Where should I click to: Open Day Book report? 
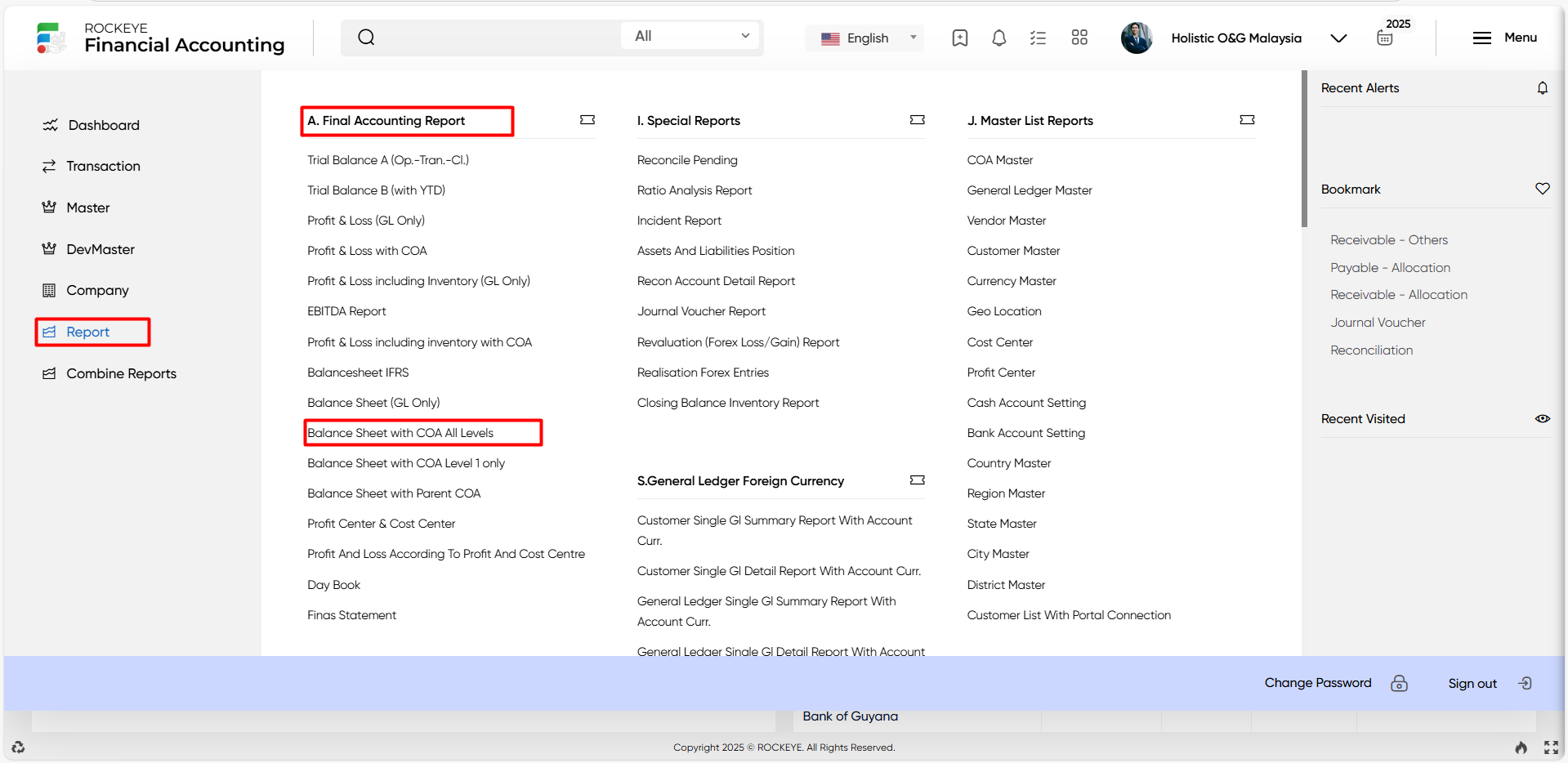pyautogui.click(x=333, y=585)
